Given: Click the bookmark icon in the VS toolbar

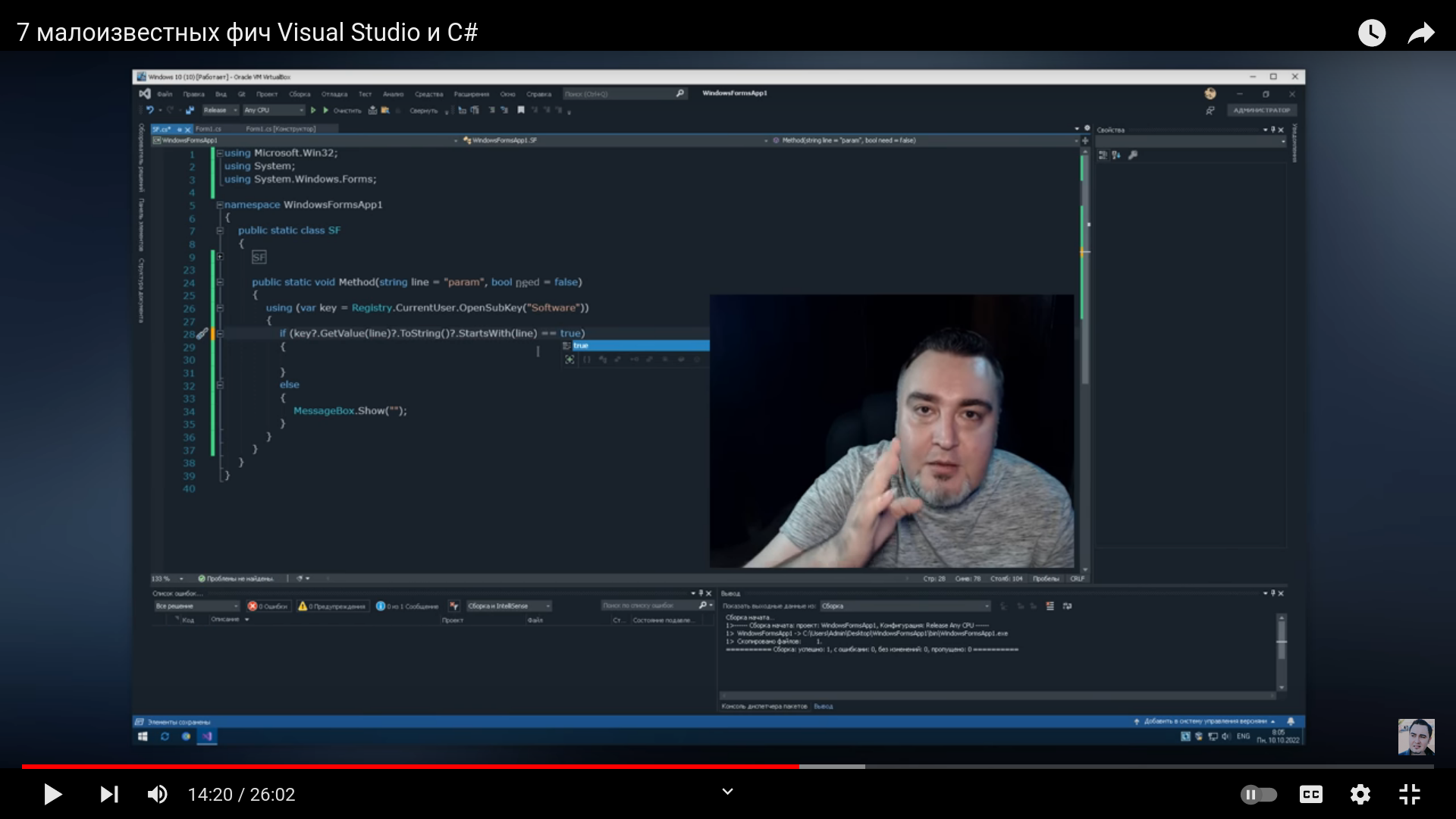Looking at the screenshot, I should tap(521, 111).
